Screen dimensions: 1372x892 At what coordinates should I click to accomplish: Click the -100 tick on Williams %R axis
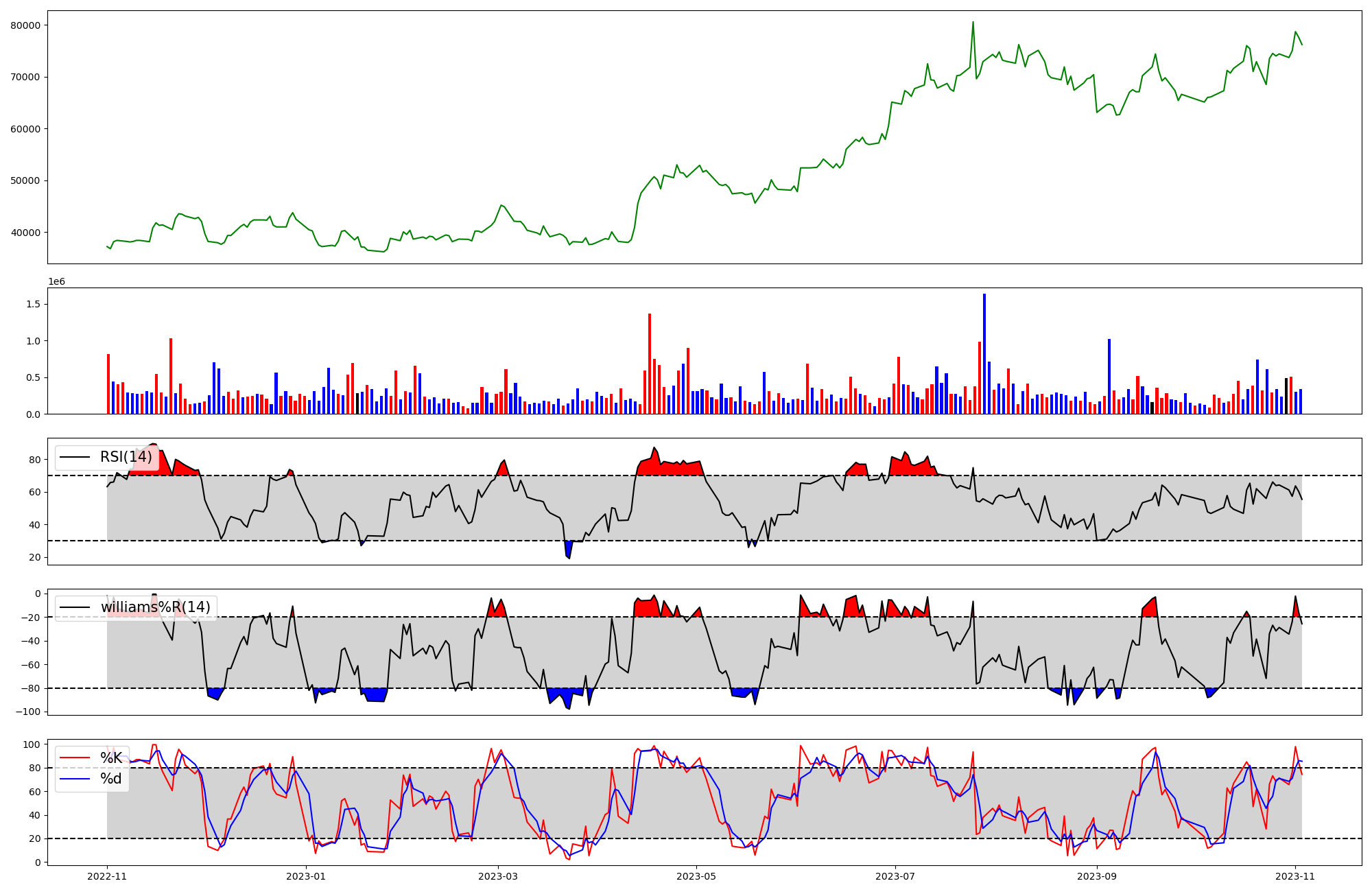point(27,712)
